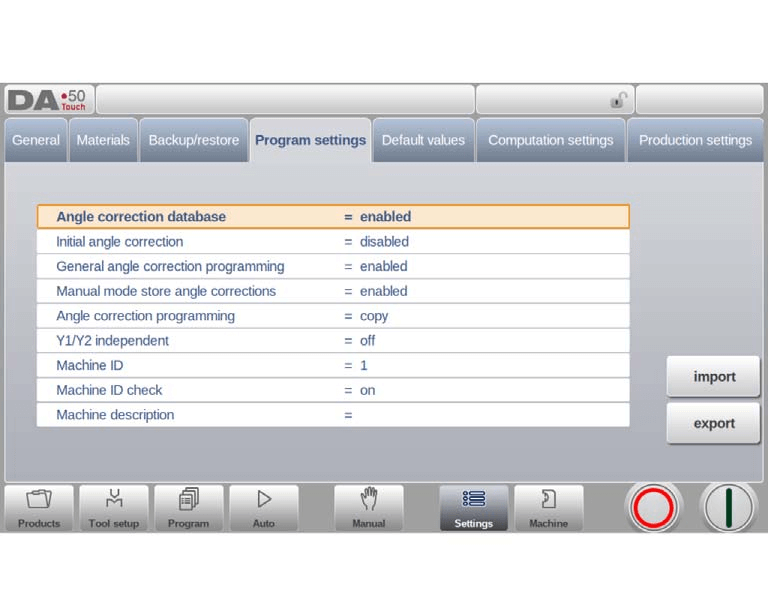
Task: Switch to the Materials tab
Action: point(103,140)
